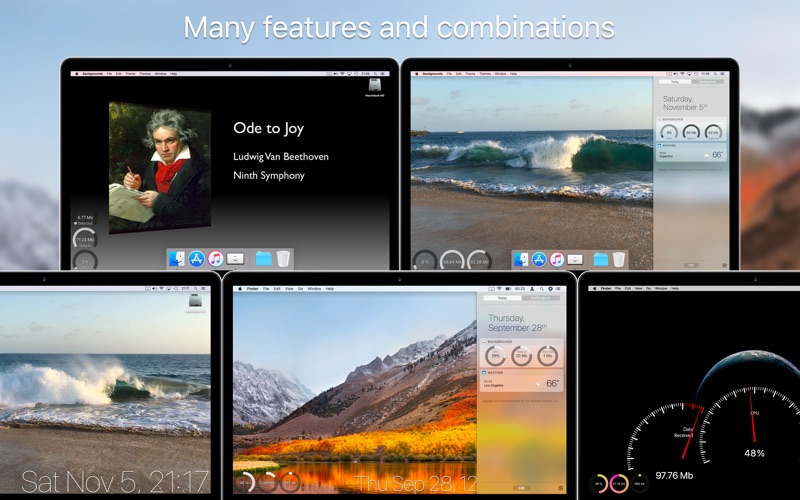
Task: Open Finder in the Beethoven screen dock
Action: (x=177, y=259)
